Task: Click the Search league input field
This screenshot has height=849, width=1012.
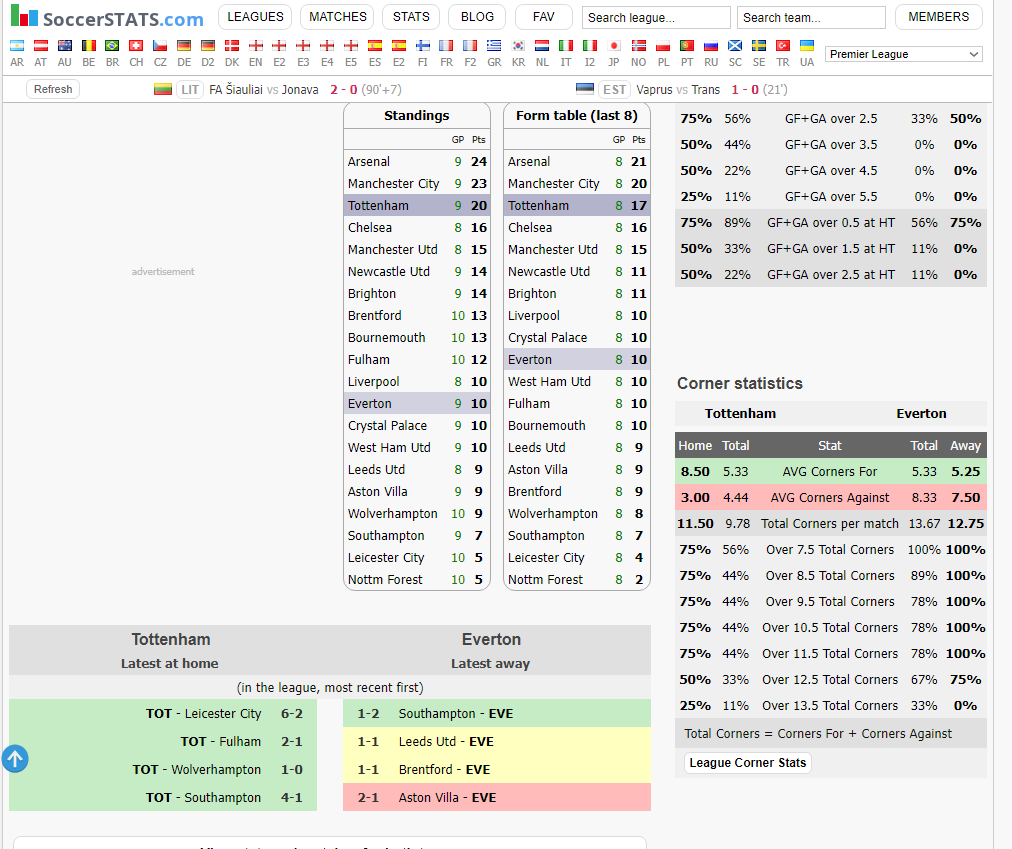Action: click(656, 18)
